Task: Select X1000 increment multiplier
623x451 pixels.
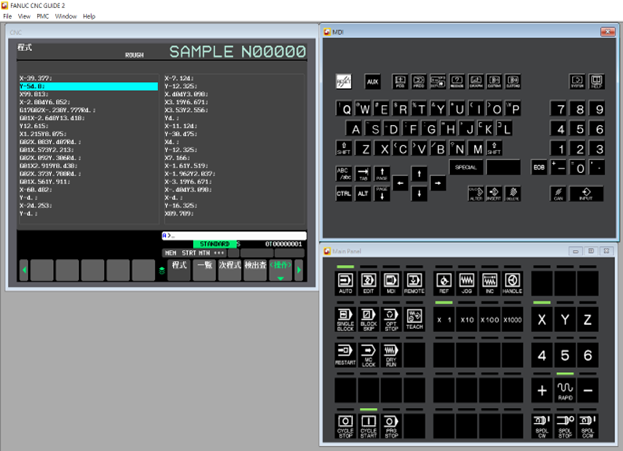Action: coord(513,319)
